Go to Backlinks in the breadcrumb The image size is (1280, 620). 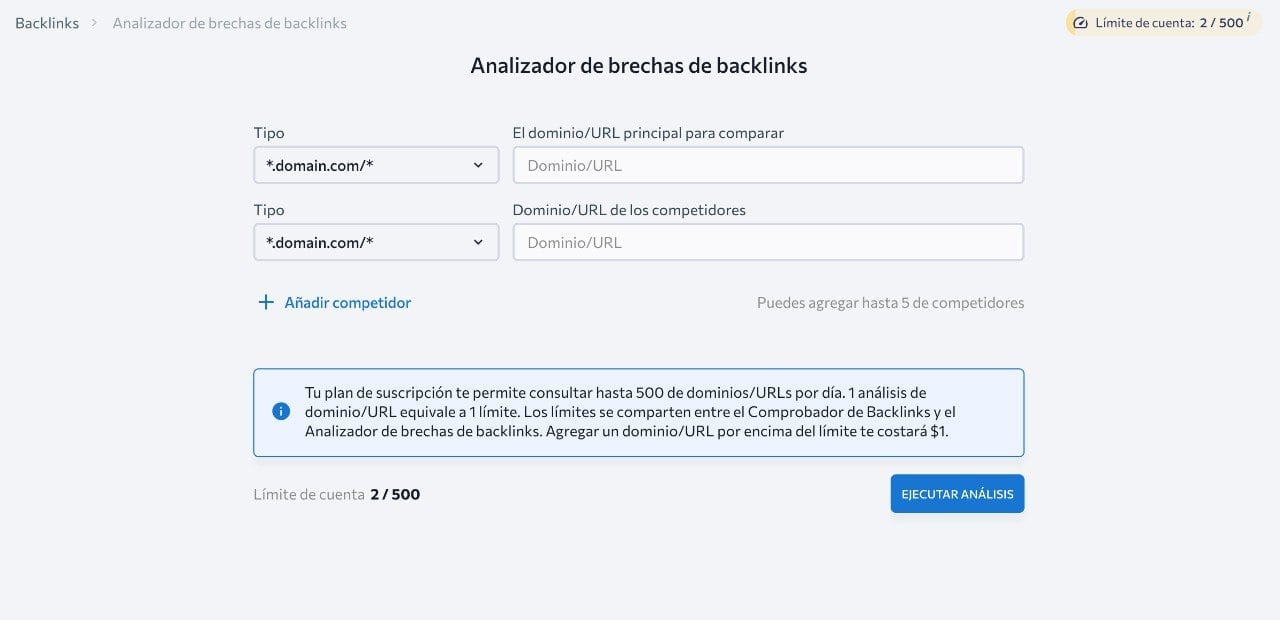47,23
